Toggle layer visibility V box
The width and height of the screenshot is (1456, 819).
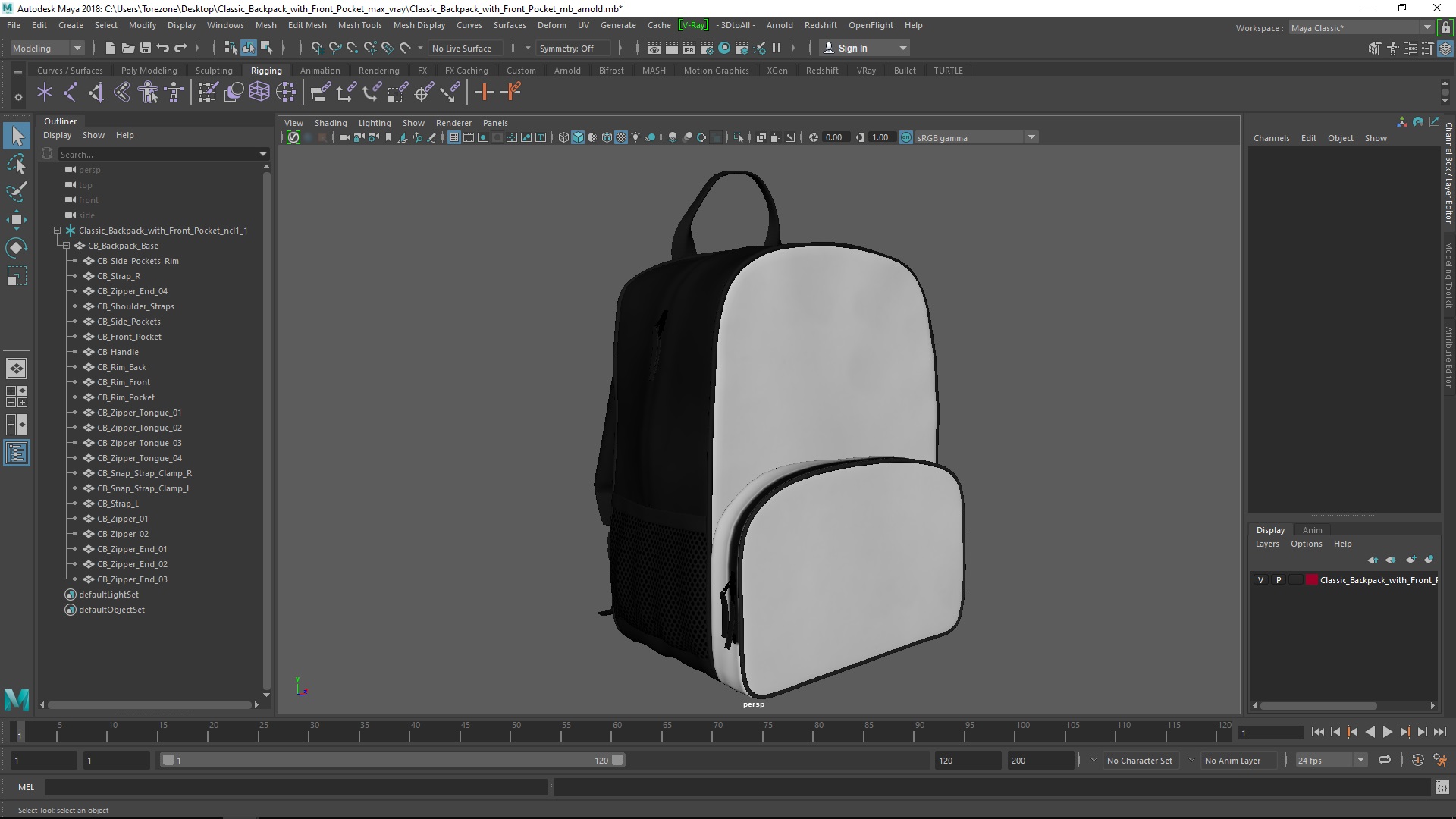coord(1260,580)
